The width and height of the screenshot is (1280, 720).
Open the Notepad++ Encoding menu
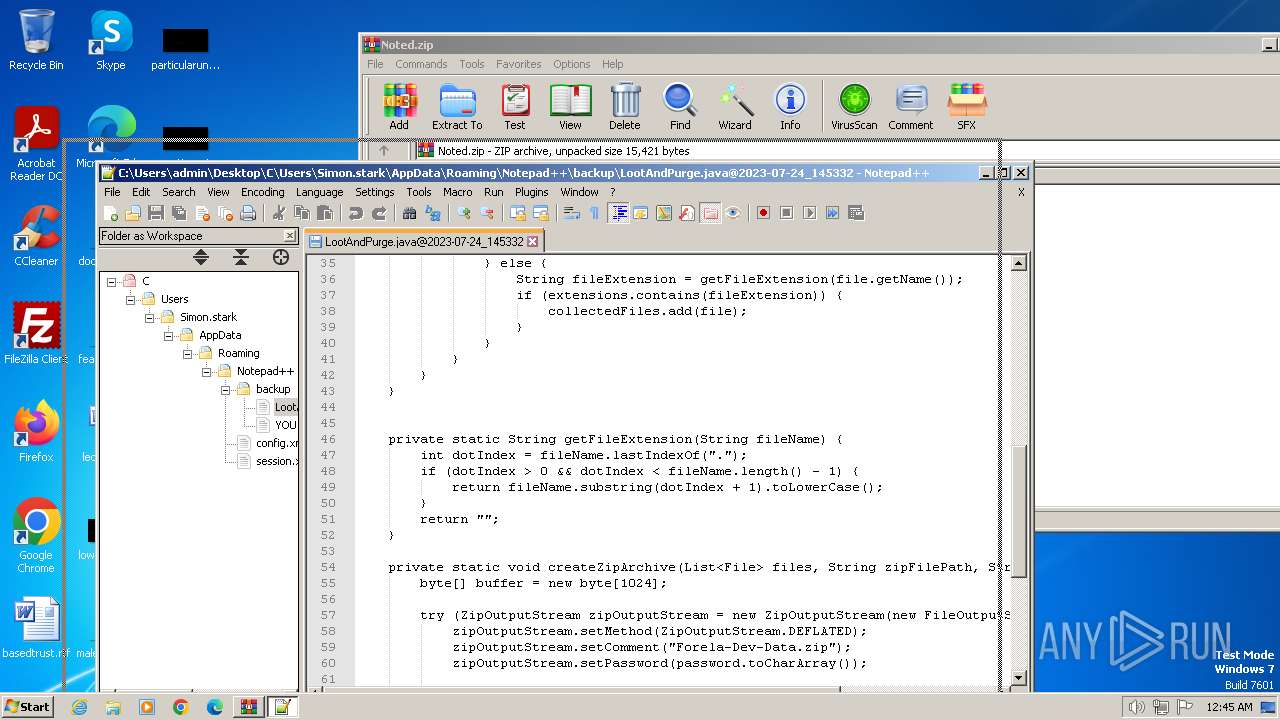point(263,192)
